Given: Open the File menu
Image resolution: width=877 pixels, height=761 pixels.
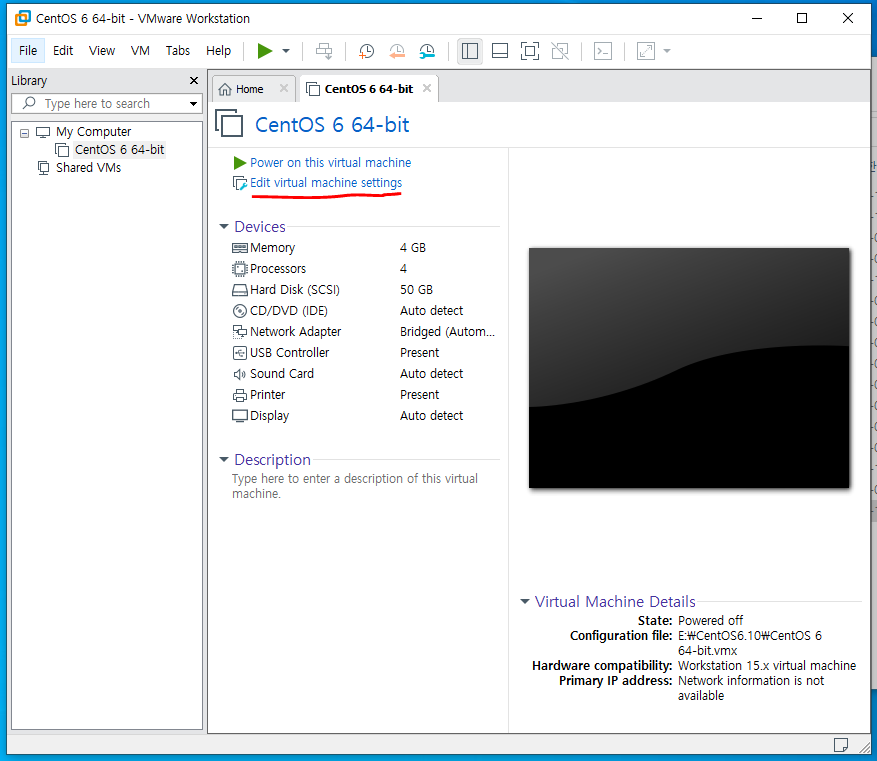Looking at the screenshot, I should click(x=28, y=50).
